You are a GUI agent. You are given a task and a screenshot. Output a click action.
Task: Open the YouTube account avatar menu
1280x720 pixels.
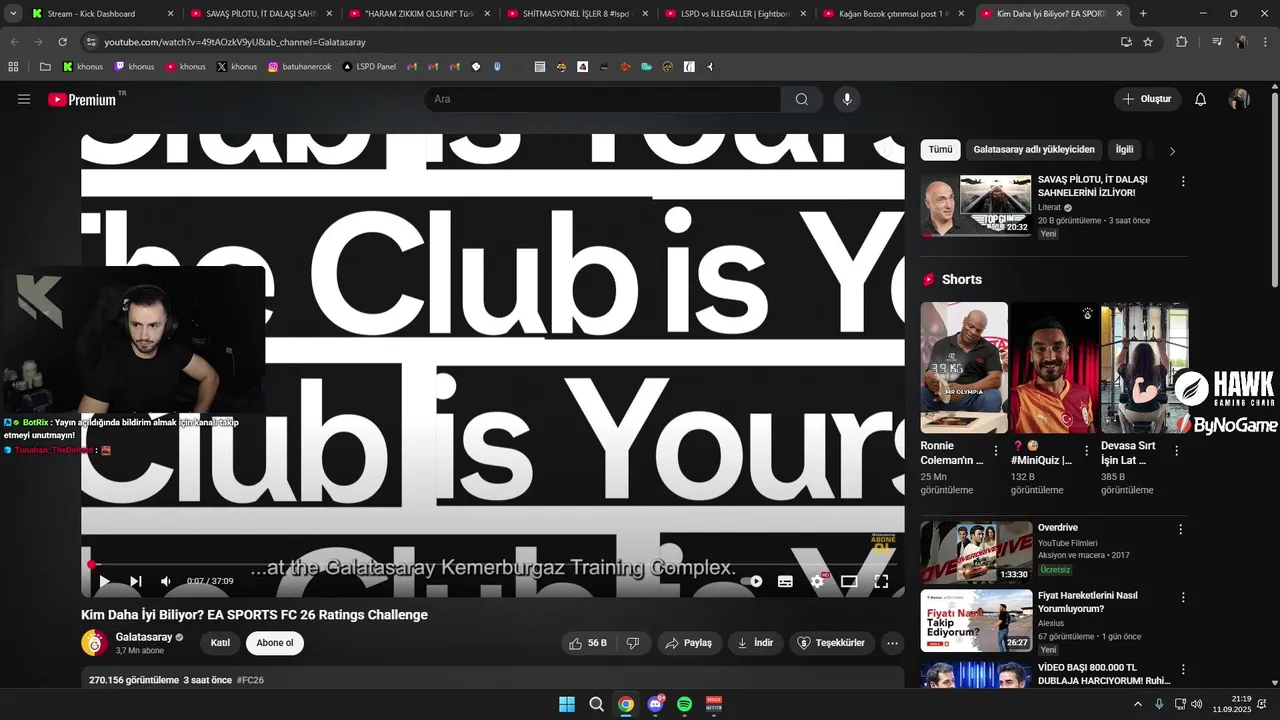(1239, 99)
